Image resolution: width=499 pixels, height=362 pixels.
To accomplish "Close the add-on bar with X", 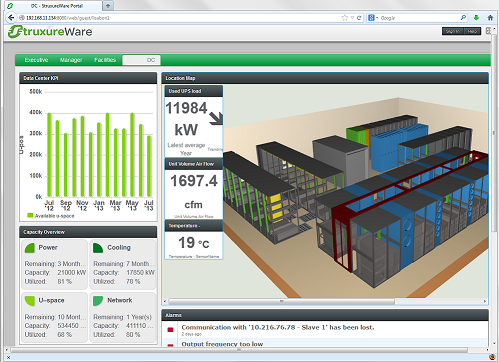I will (x=8, y=357).
